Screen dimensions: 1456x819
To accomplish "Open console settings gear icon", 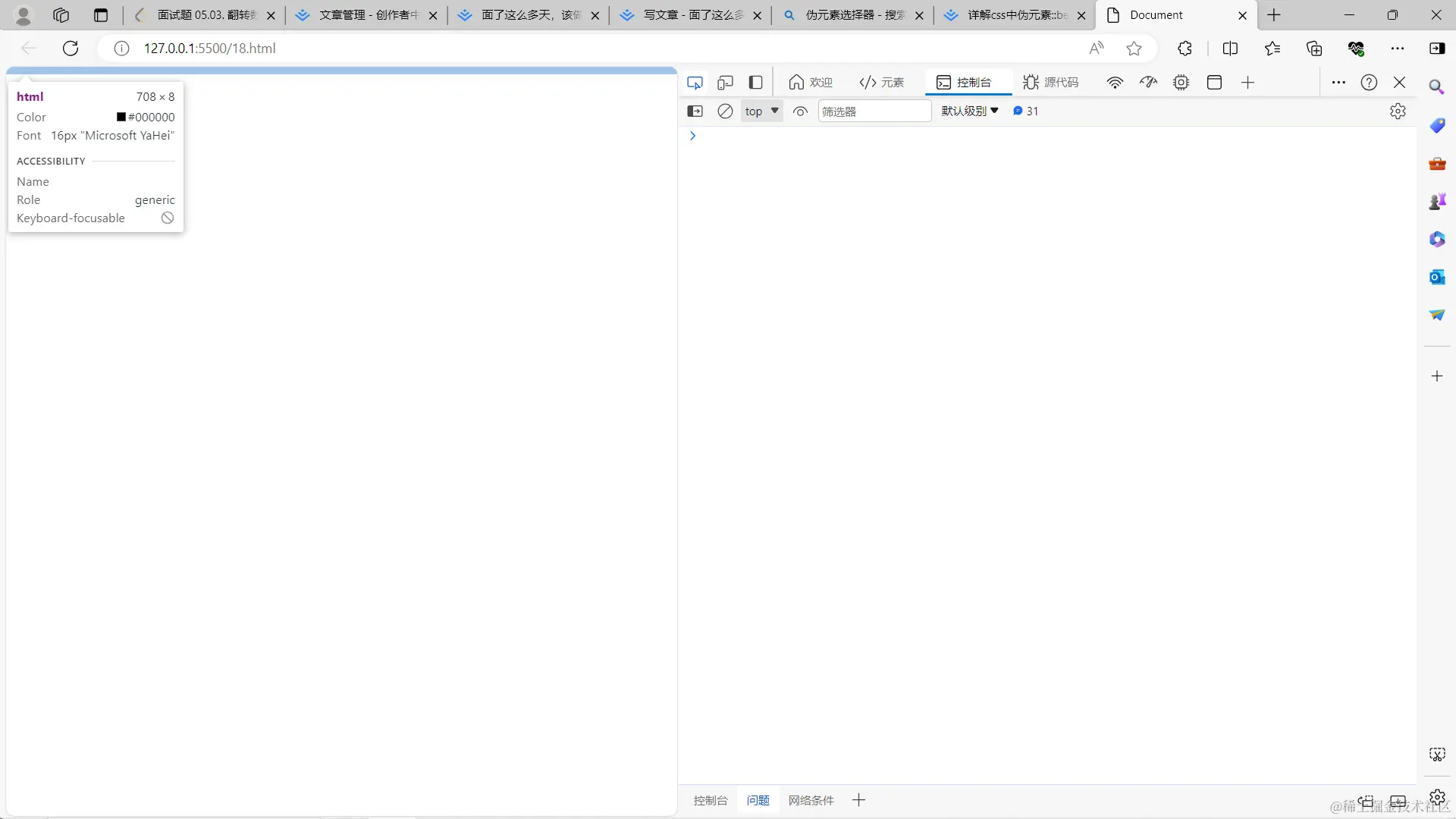I will click(x=1398, y=111).
